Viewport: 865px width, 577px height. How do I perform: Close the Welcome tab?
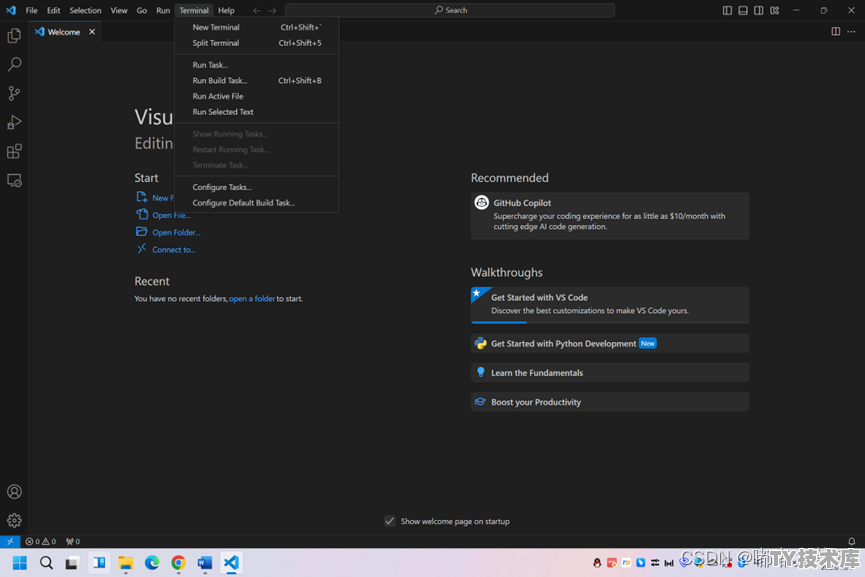[x=92, y=31]
